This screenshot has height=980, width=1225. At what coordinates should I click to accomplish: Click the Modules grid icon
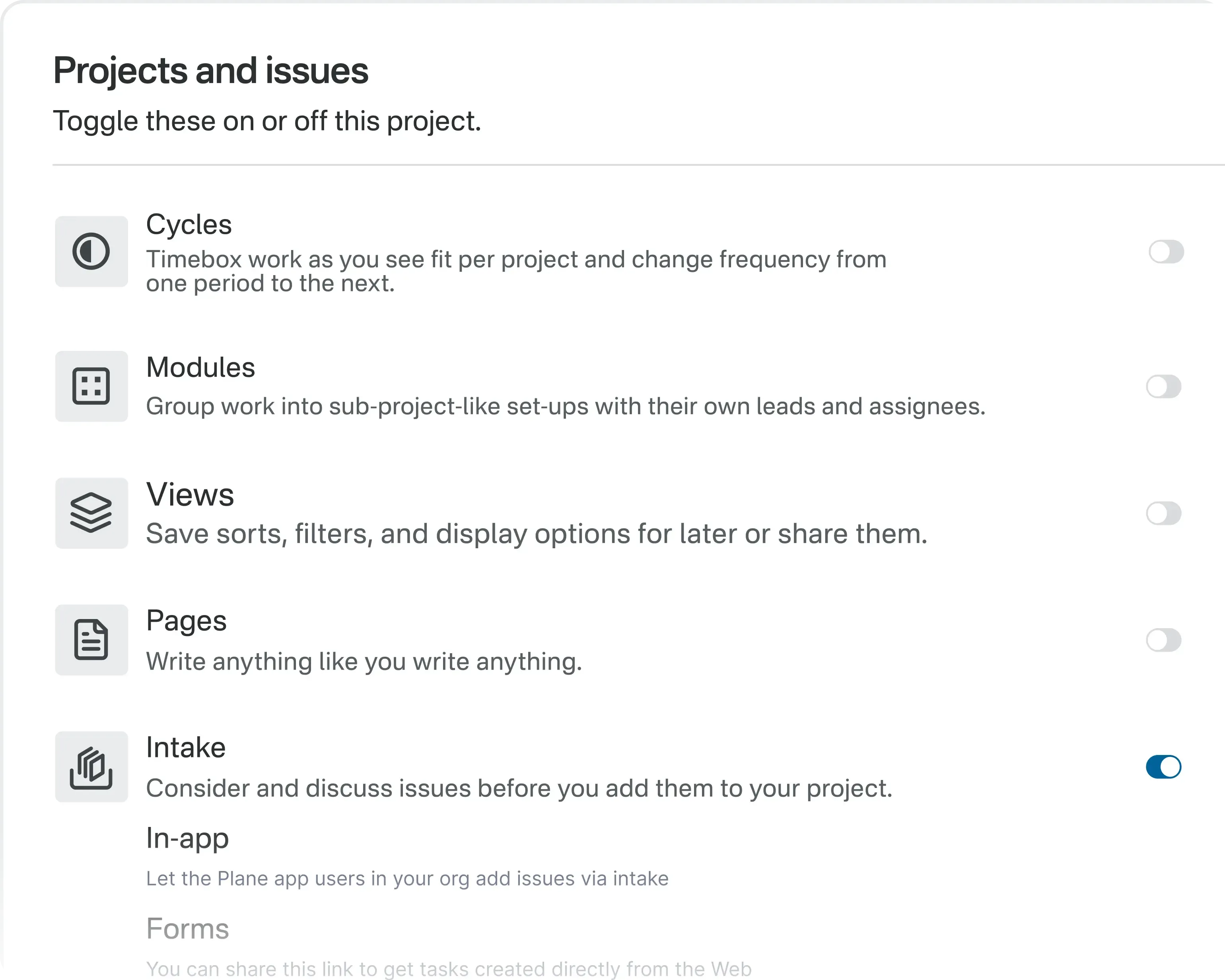click(91, 386)
